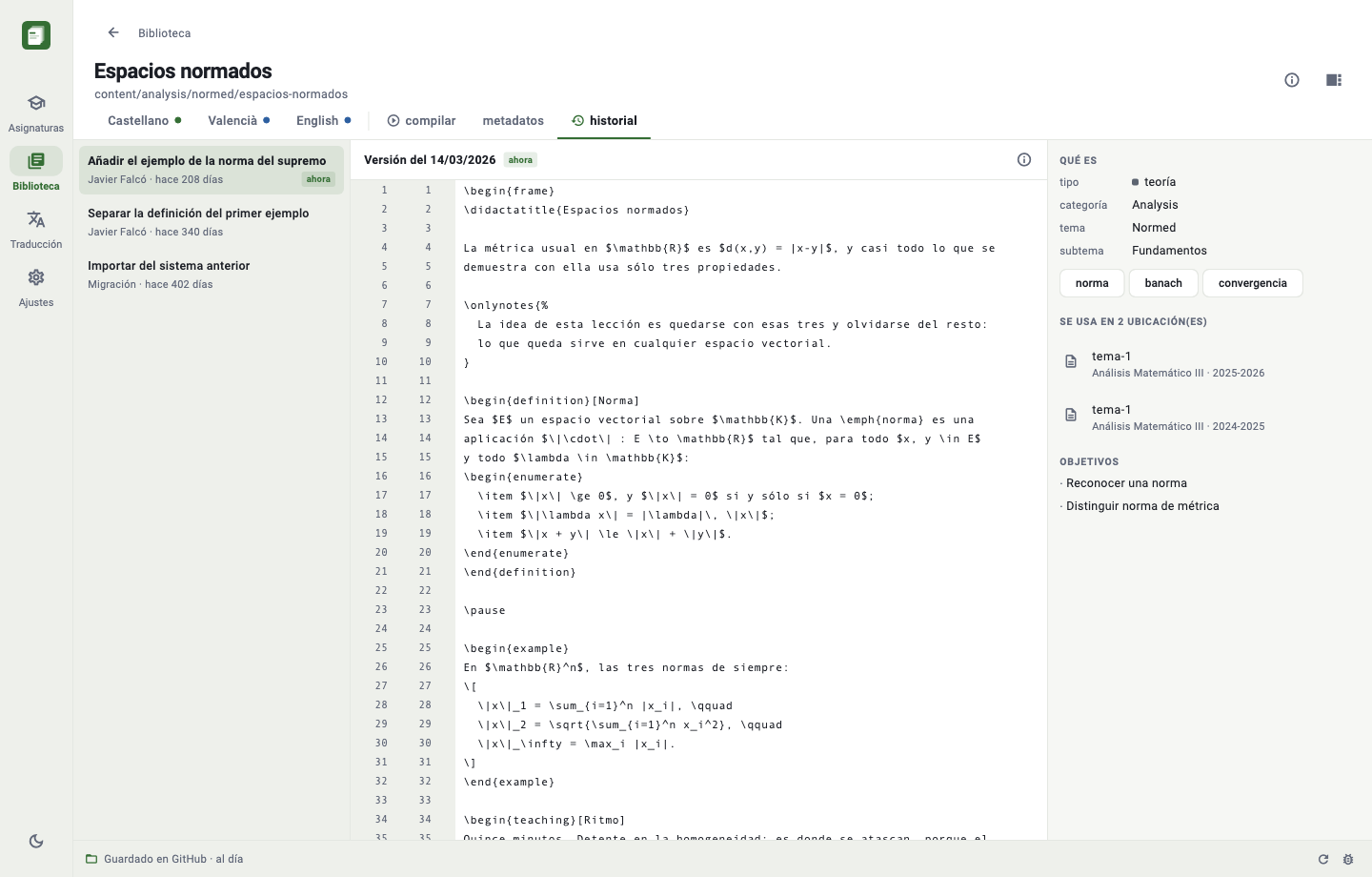Select version Separar la definición del primer ejemplo
The width and height of the screenshot is (1372, 877).
pos(212,221)
